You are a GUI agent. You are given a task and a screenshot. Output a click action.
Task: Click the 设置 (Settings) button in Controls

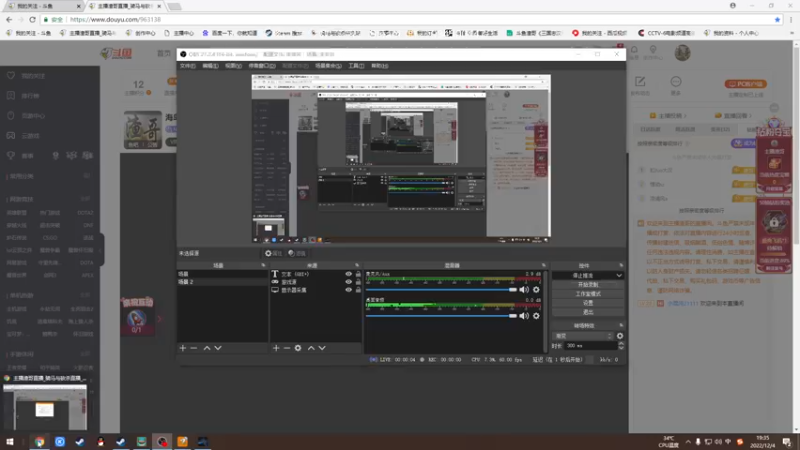point(588,303)
